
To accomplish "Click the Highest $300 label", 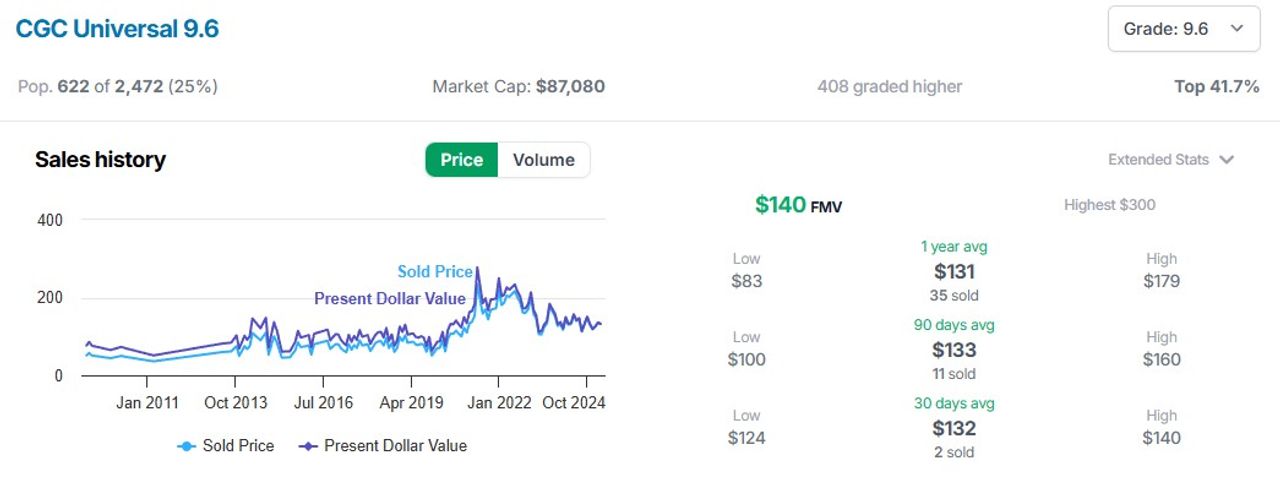I will [x=1110, y=205].
